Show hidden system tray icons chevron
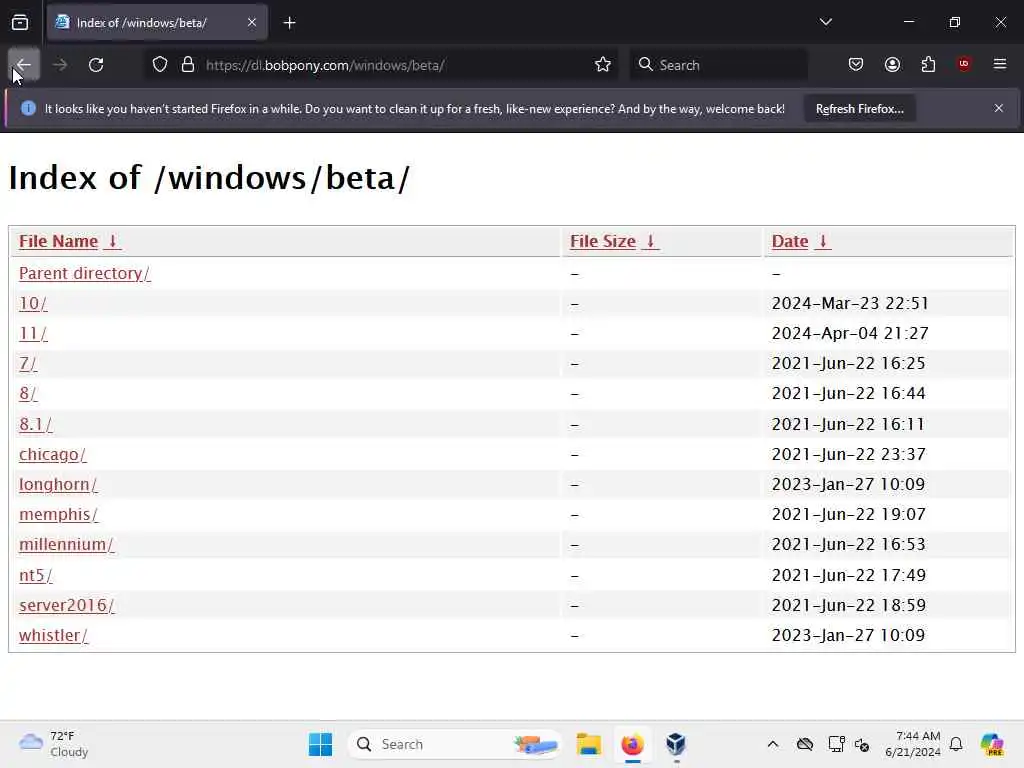The image size is (1024, 768). [x=773, y=744]
